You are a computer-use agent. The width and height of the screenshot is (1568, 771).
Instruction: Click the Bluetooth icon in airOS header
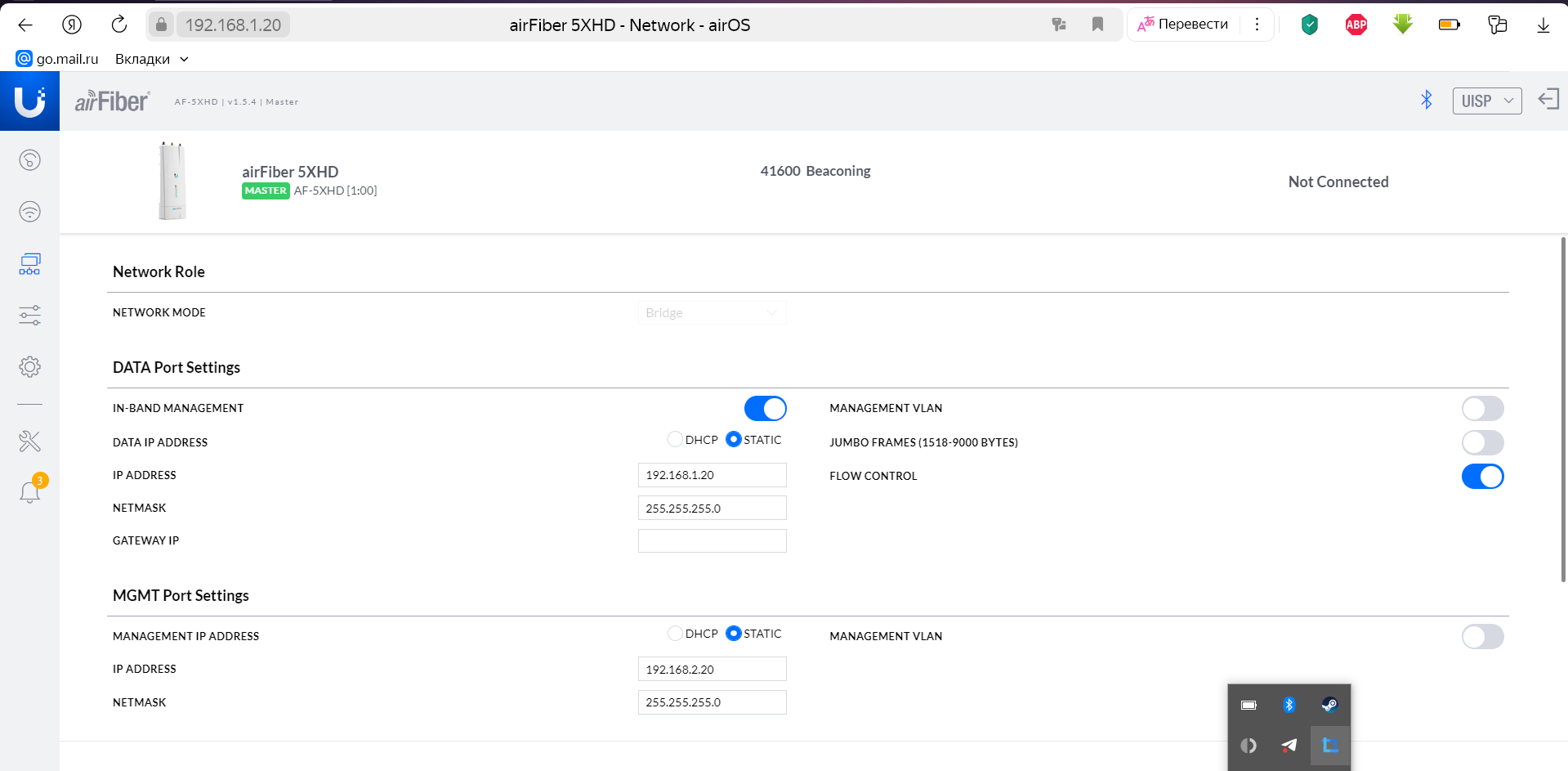tap(1427, 100)
